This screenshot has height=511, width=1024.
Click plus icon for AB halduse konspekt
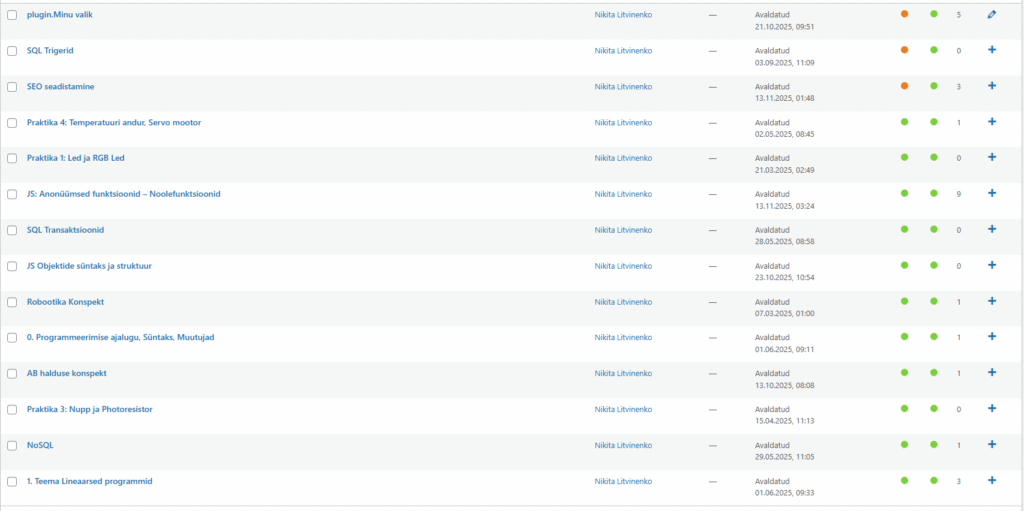click(x=992, y=372)
